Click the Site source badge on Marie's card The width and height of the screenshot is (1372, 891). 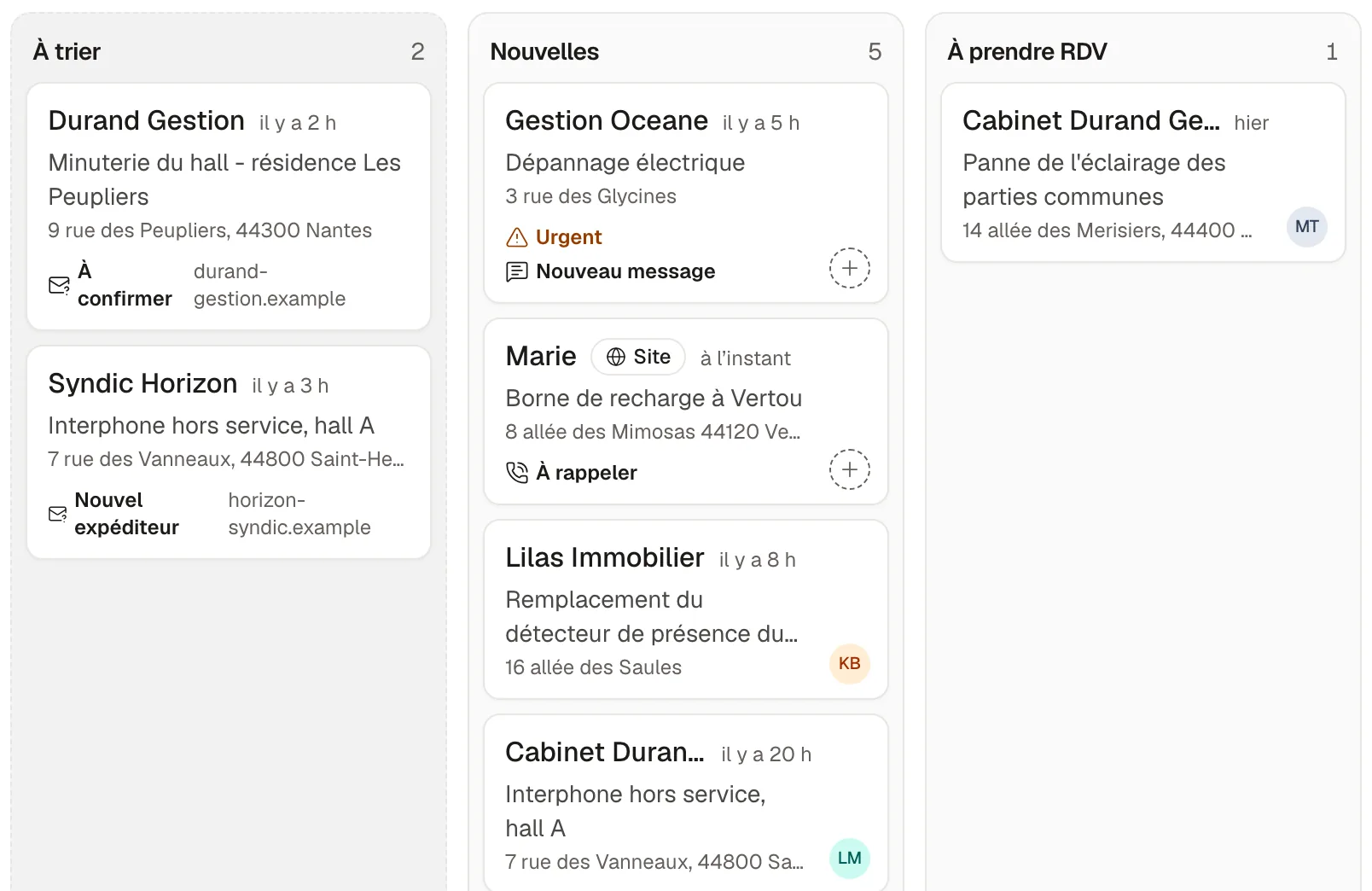click(638, 357)
